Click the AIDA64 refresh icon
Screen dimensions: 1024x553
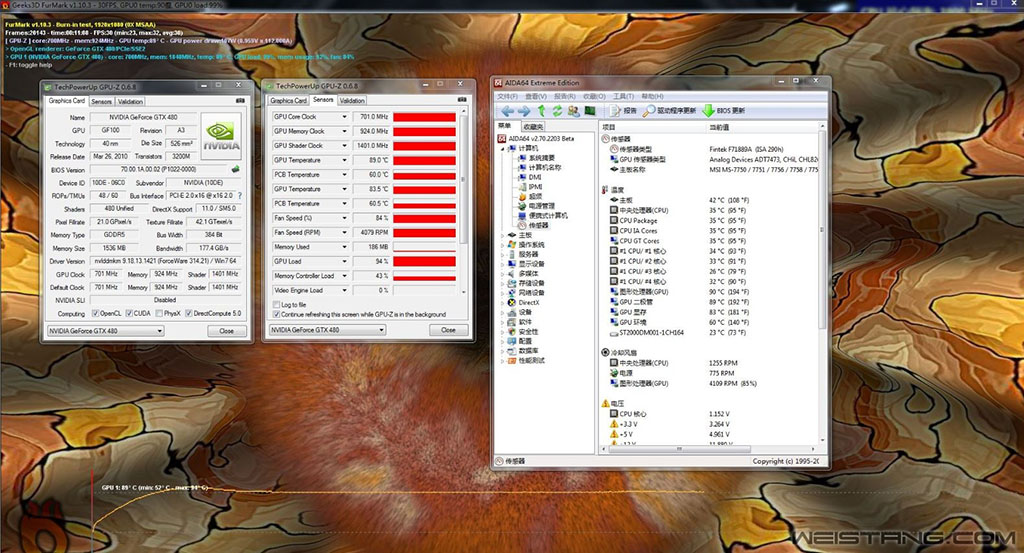(x=556, y=110)
